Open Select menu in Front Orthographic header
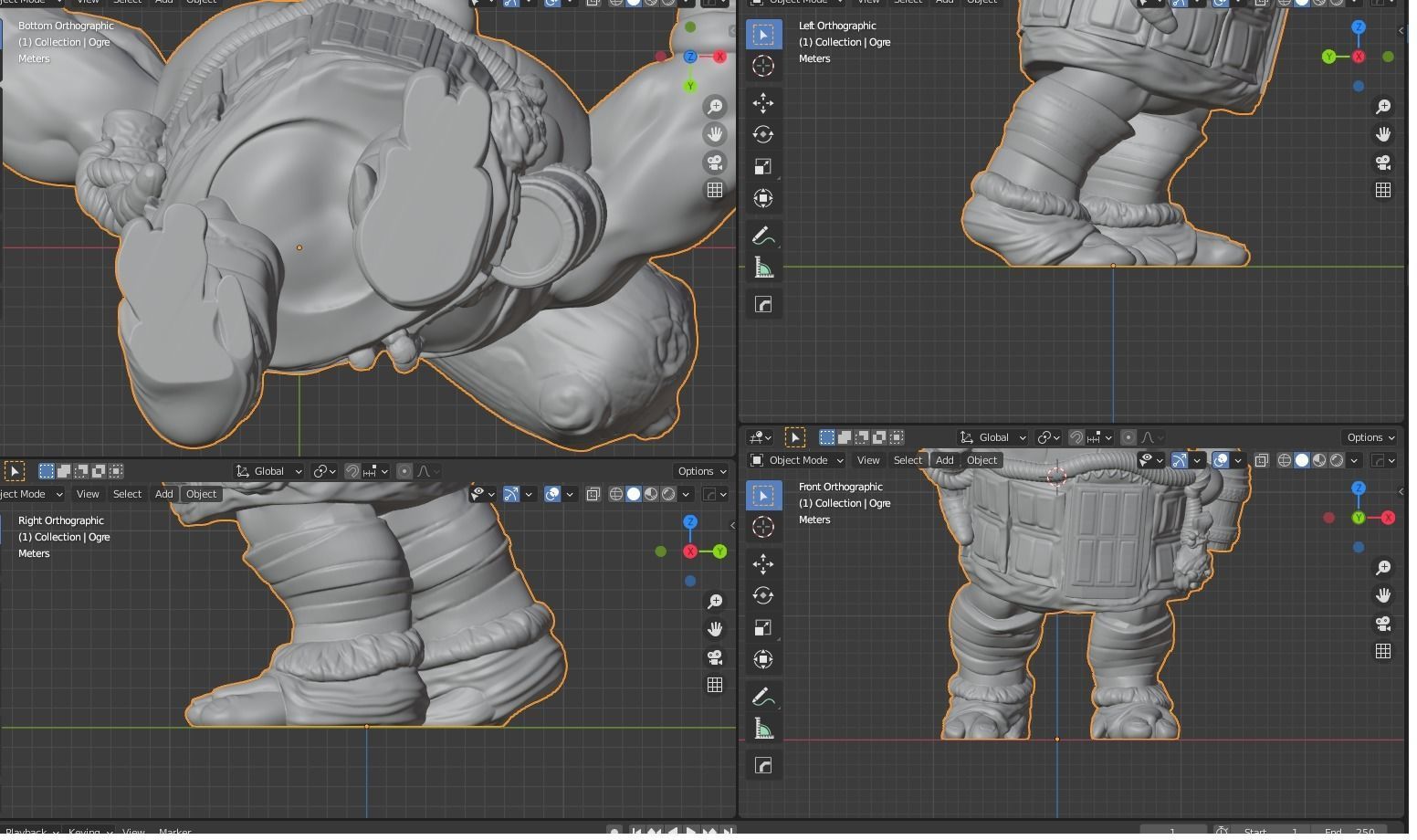1417x840 pixels. pos(908,461)
